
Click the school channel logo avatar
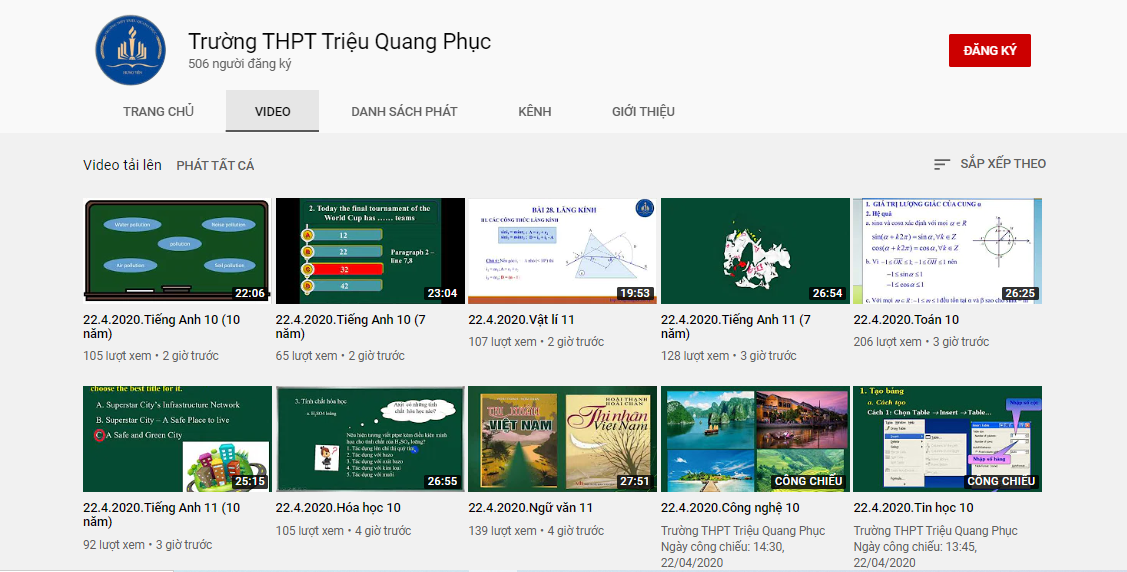point(130,50)
